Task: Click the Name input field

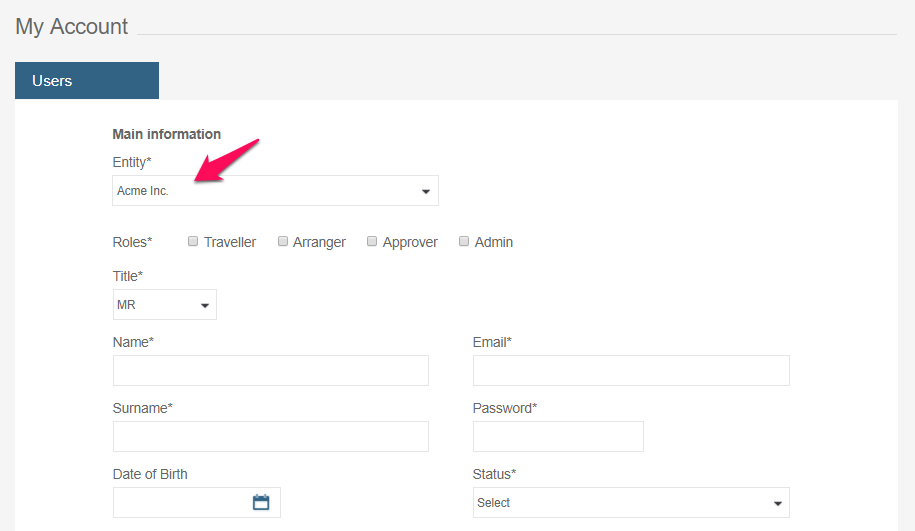Action: [270, 370]
